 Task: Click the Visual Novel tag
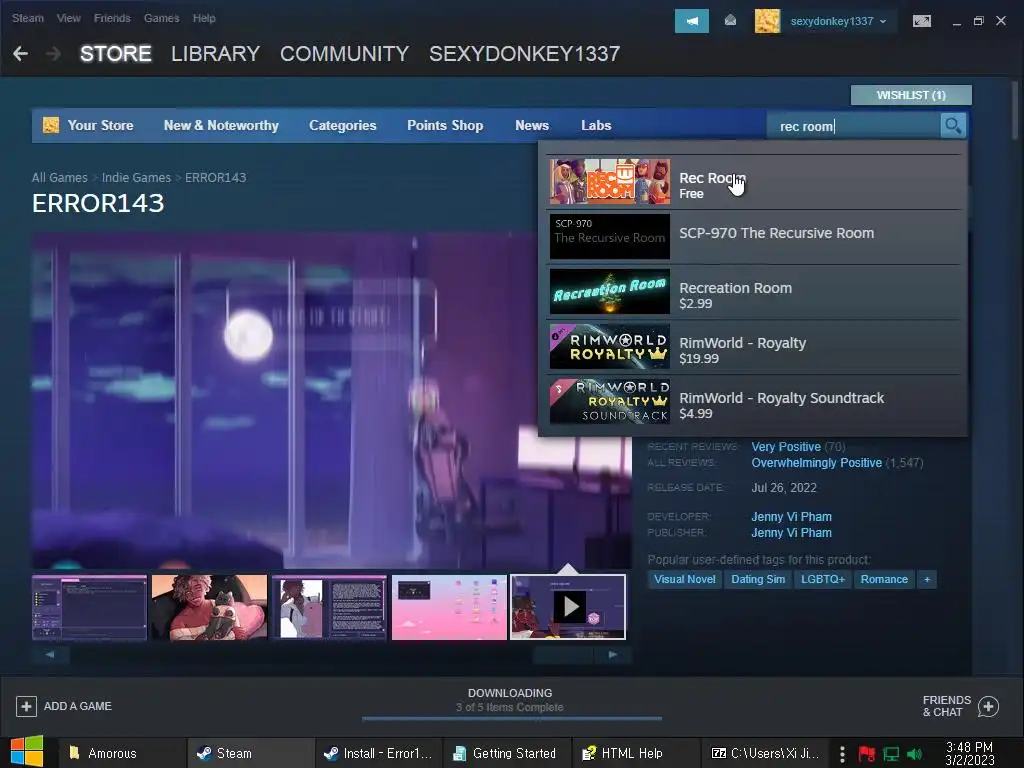684,579
